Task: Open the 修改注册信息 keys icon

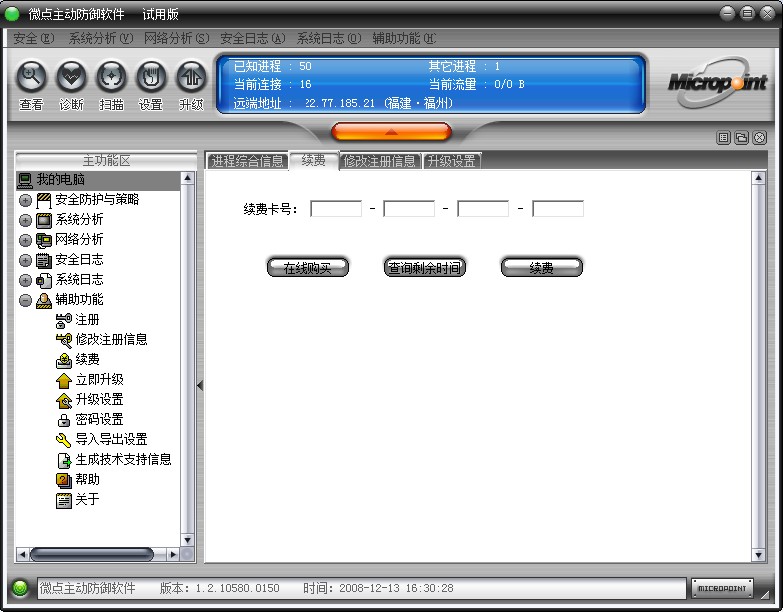Action: pyautogui.click(x=64, y=340)
